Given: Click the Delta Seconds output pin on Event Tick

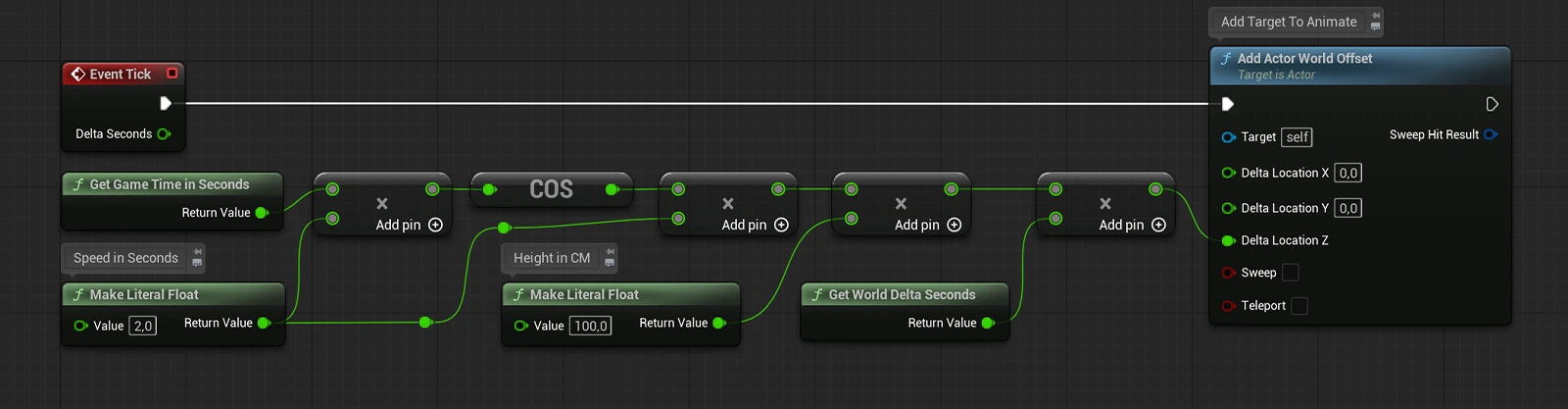Looking at the screenshot, I should (164, 134).
